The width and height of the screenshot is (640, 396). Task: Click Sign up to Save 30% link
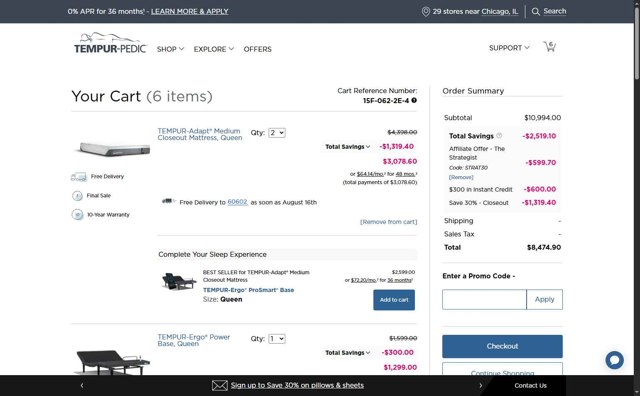[297, 385]
